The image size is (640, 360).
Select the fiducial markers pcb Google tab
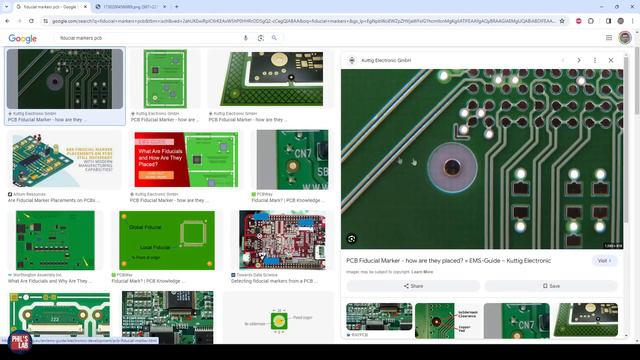(x=51, y=7)
